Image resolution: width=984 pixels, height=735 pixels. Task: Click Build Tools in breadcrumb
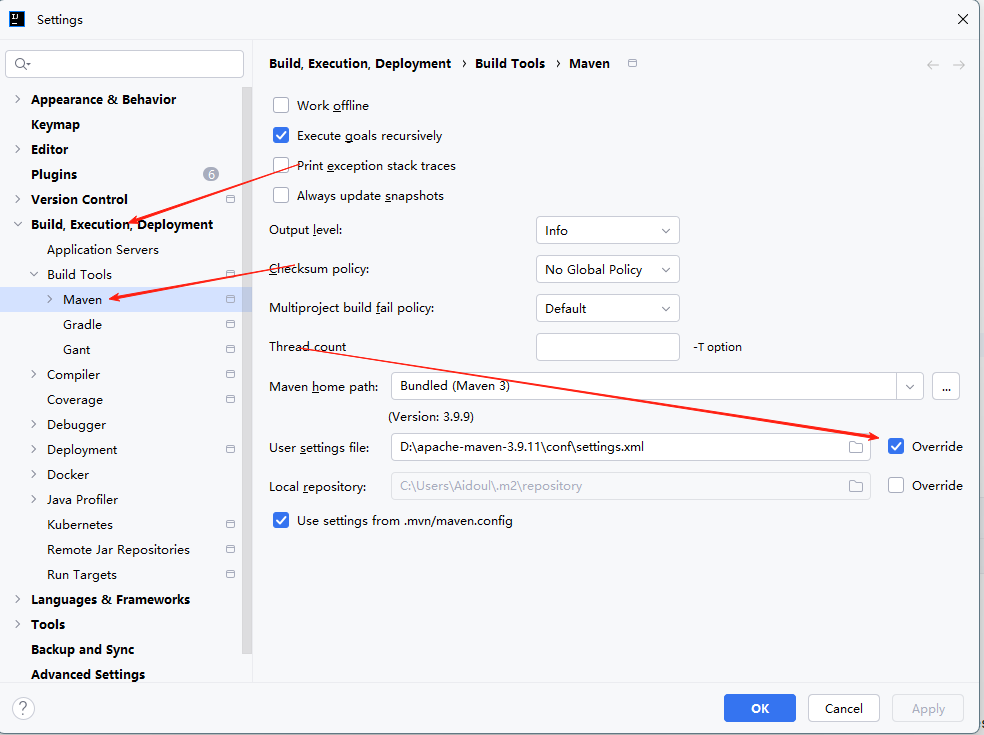tap(510, 63)
